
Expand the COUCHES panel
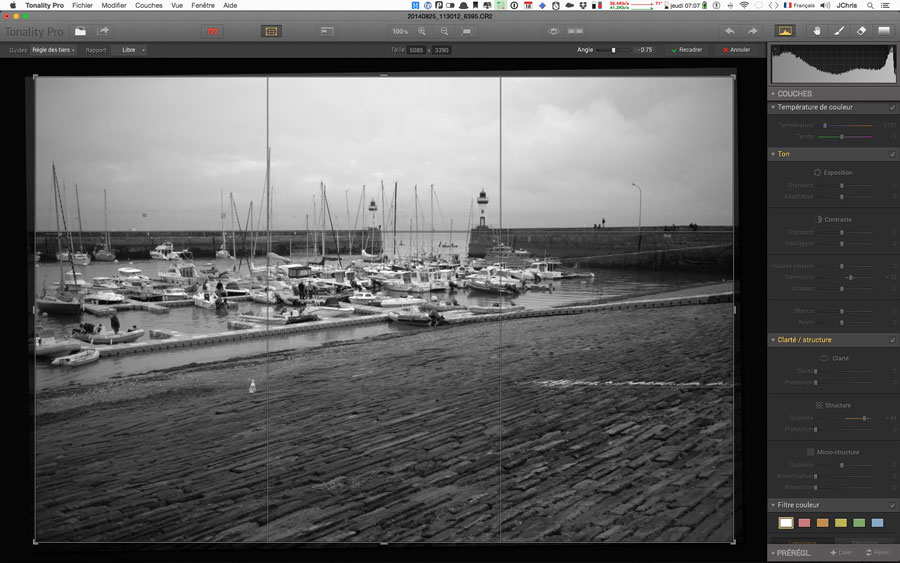coord(773,94)
